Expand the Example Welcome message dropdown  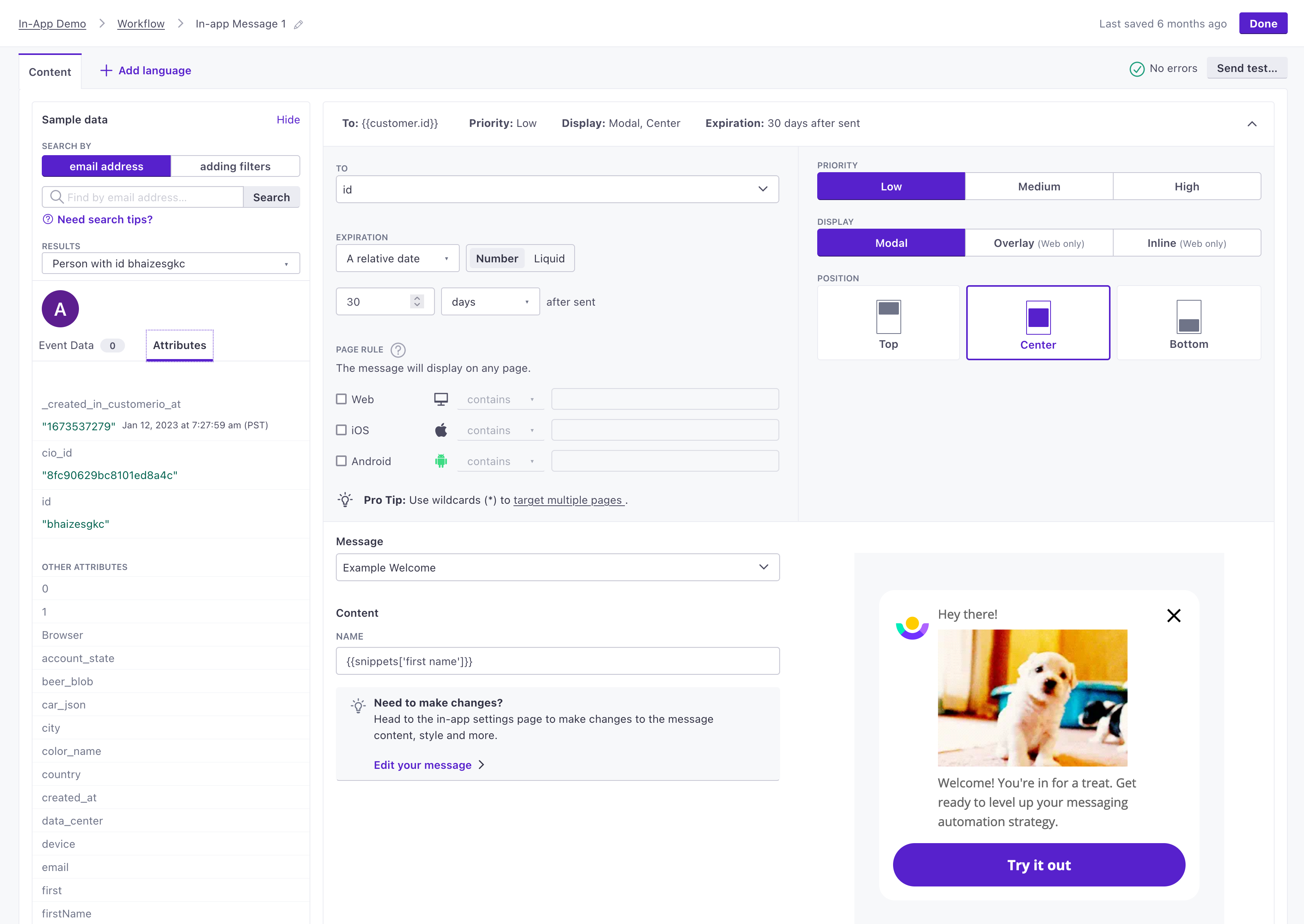(557, 567)
